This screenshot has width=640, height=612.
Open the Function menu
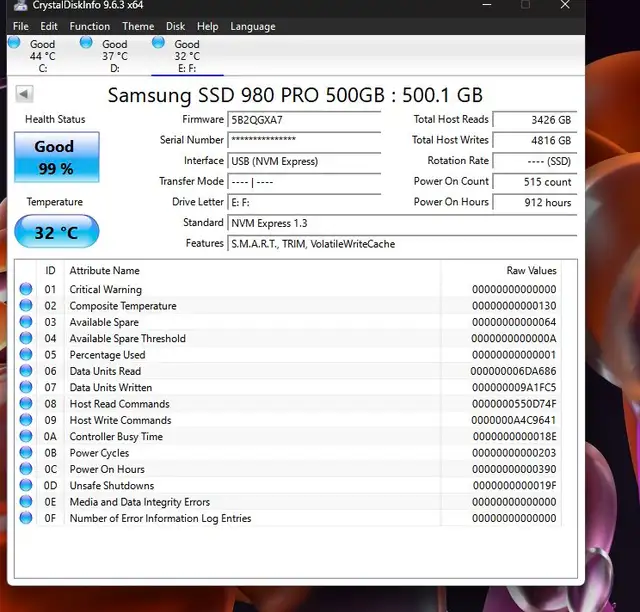[x=89, y=27]
